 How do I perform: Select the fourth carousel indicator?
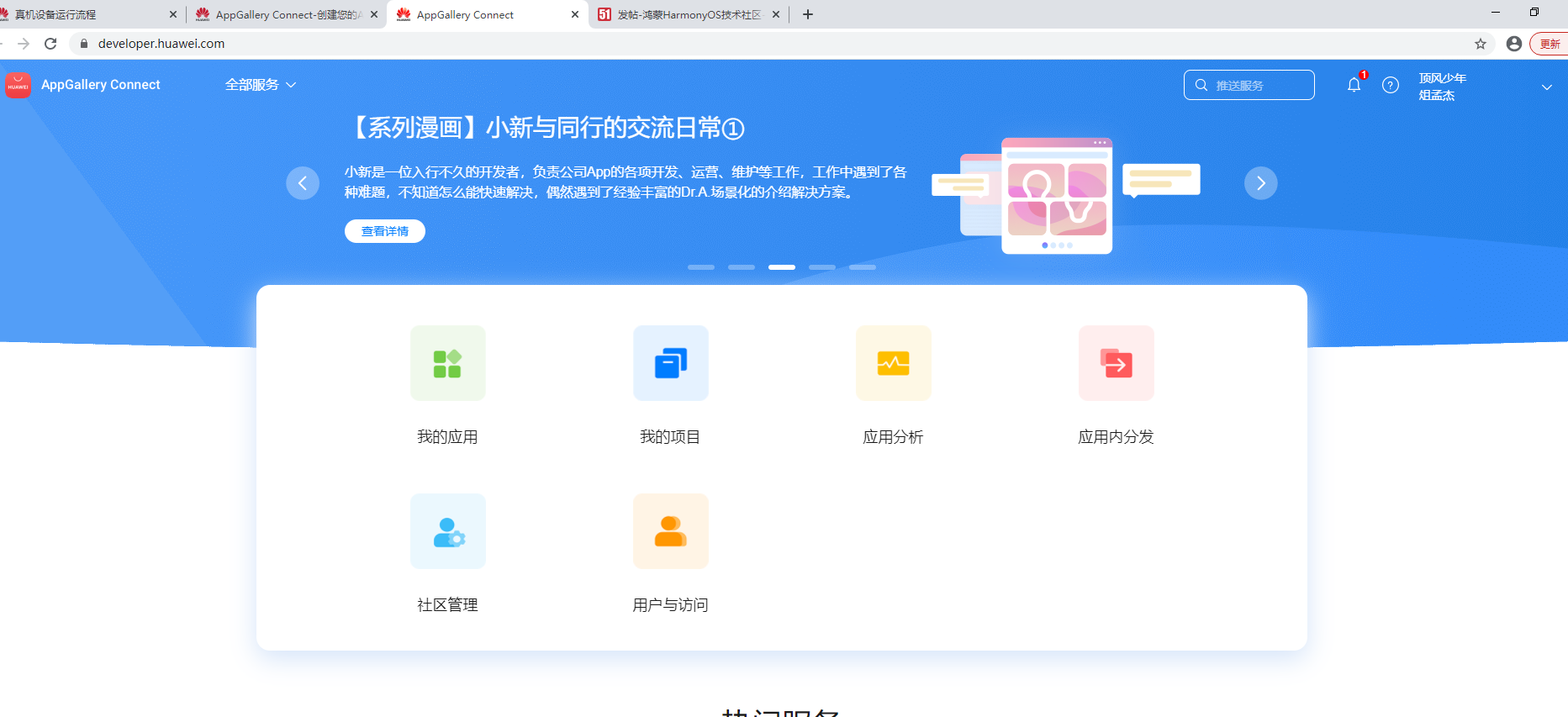(x=822, y=267)
